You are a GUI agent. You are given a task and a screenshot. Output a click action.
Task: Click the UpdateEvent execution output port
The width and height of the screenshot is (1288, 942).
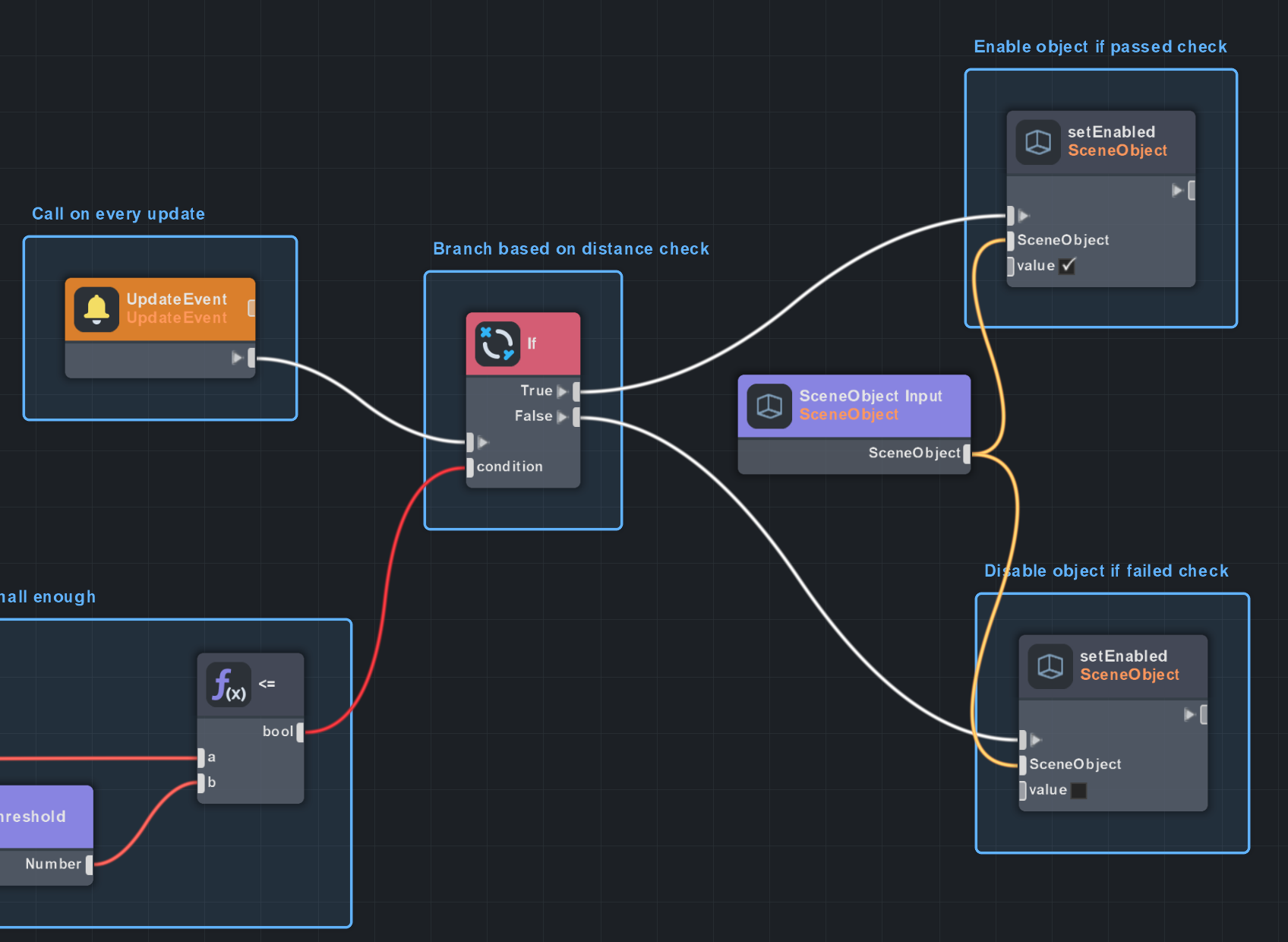(251, 358)
